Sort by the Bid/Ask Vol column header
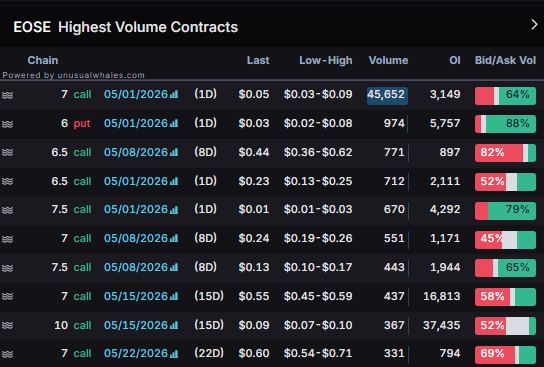The width and height of the screenshot is (544, 367). pos(505,60)
